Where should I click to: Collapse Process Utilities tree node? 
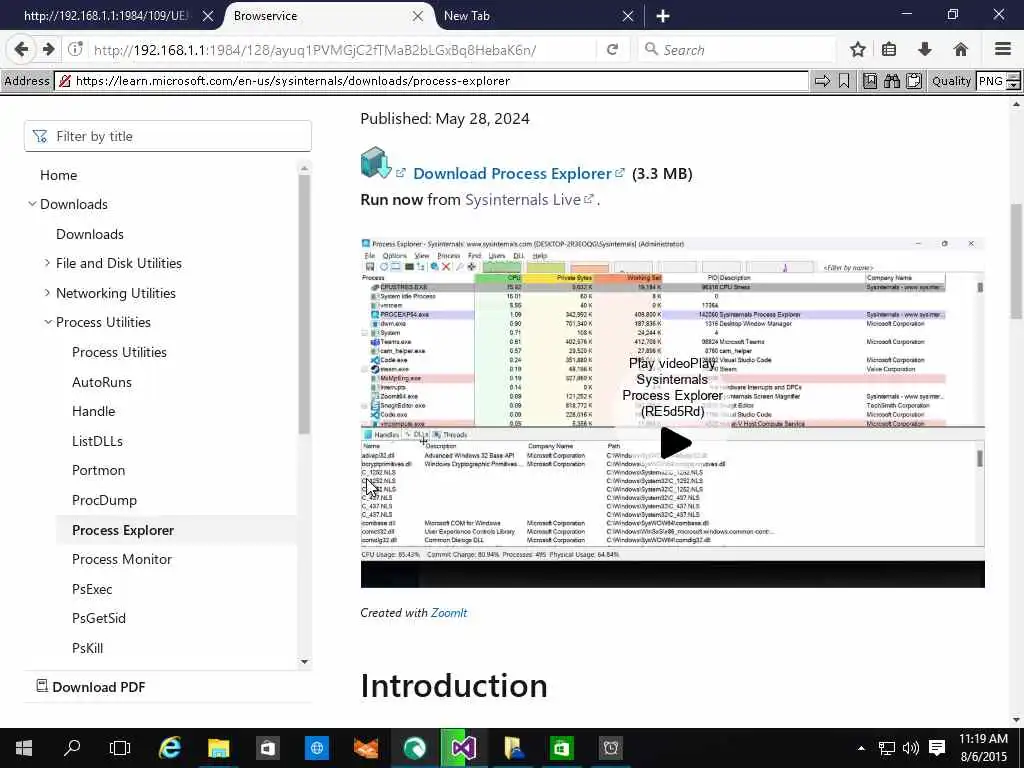(48, 322)
